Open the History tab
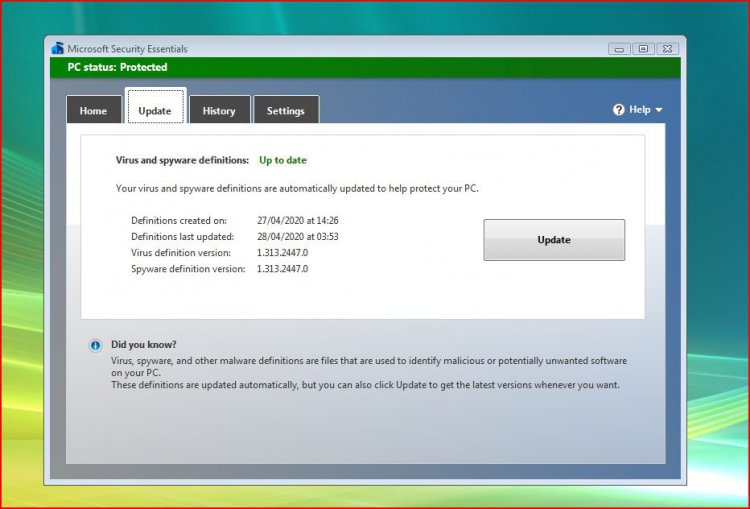The width and height of the screenshot is (750, 509). 219,111
